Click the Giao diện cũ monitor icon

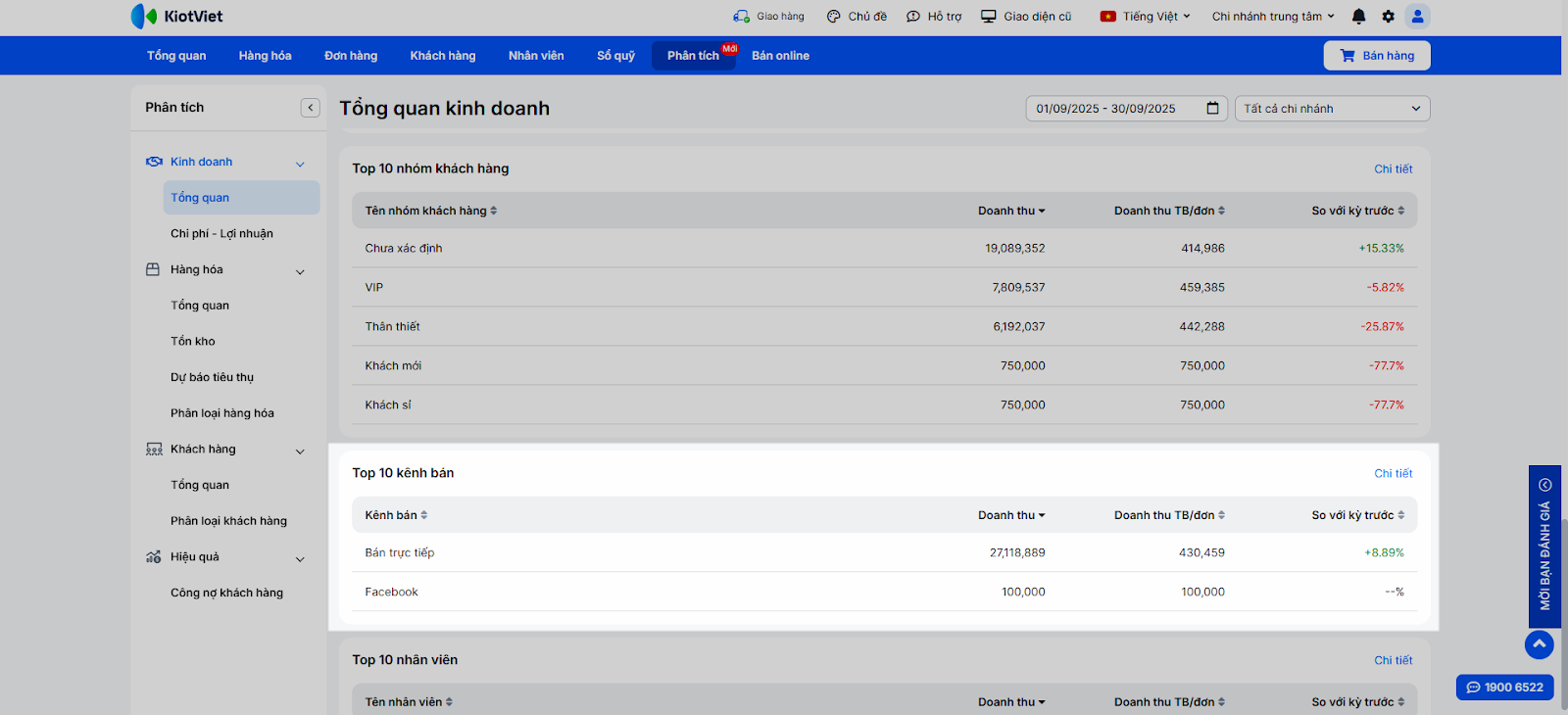[989, 17]
